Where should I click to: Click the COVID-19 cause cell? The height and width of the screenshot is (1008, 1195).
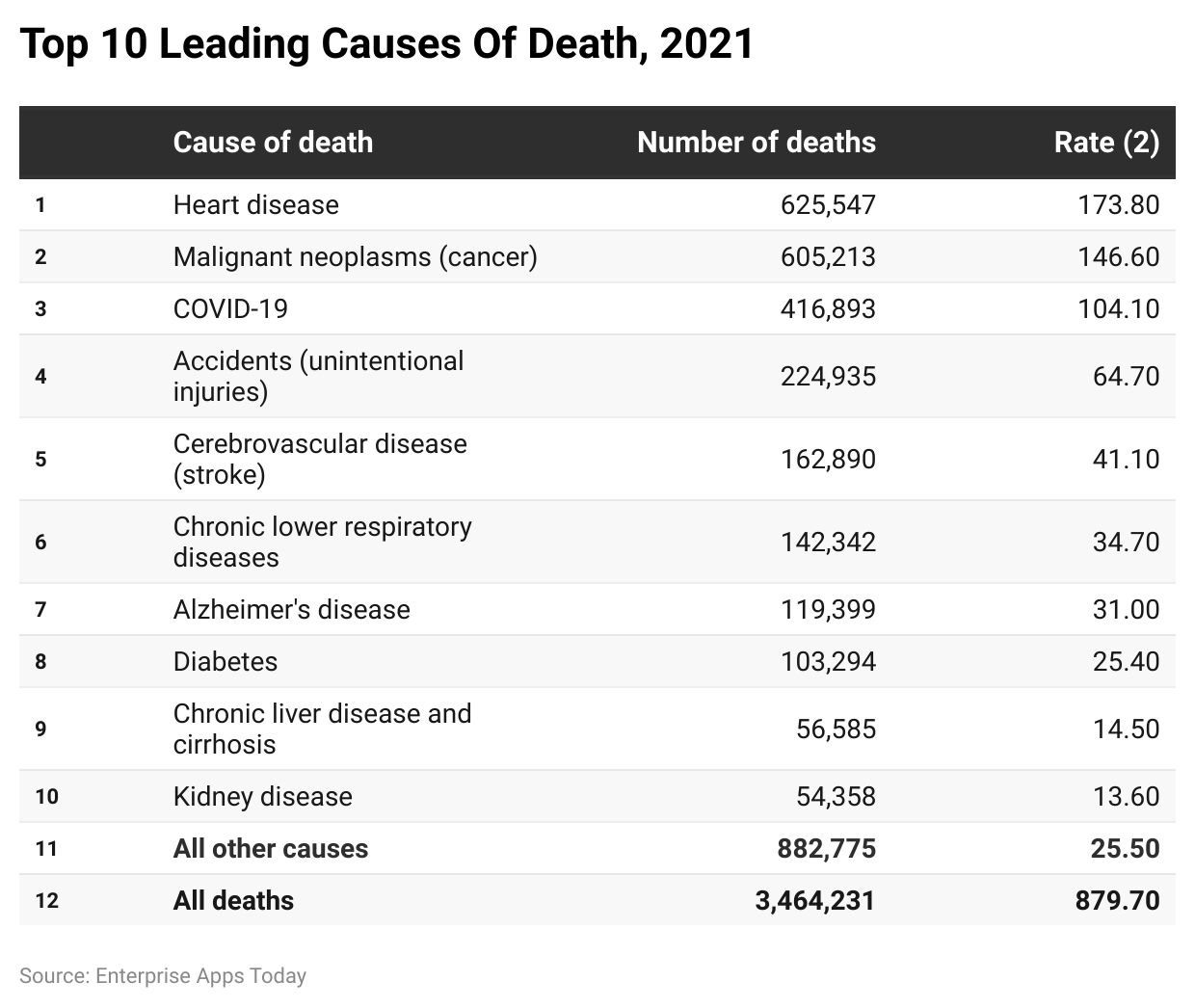230,308
